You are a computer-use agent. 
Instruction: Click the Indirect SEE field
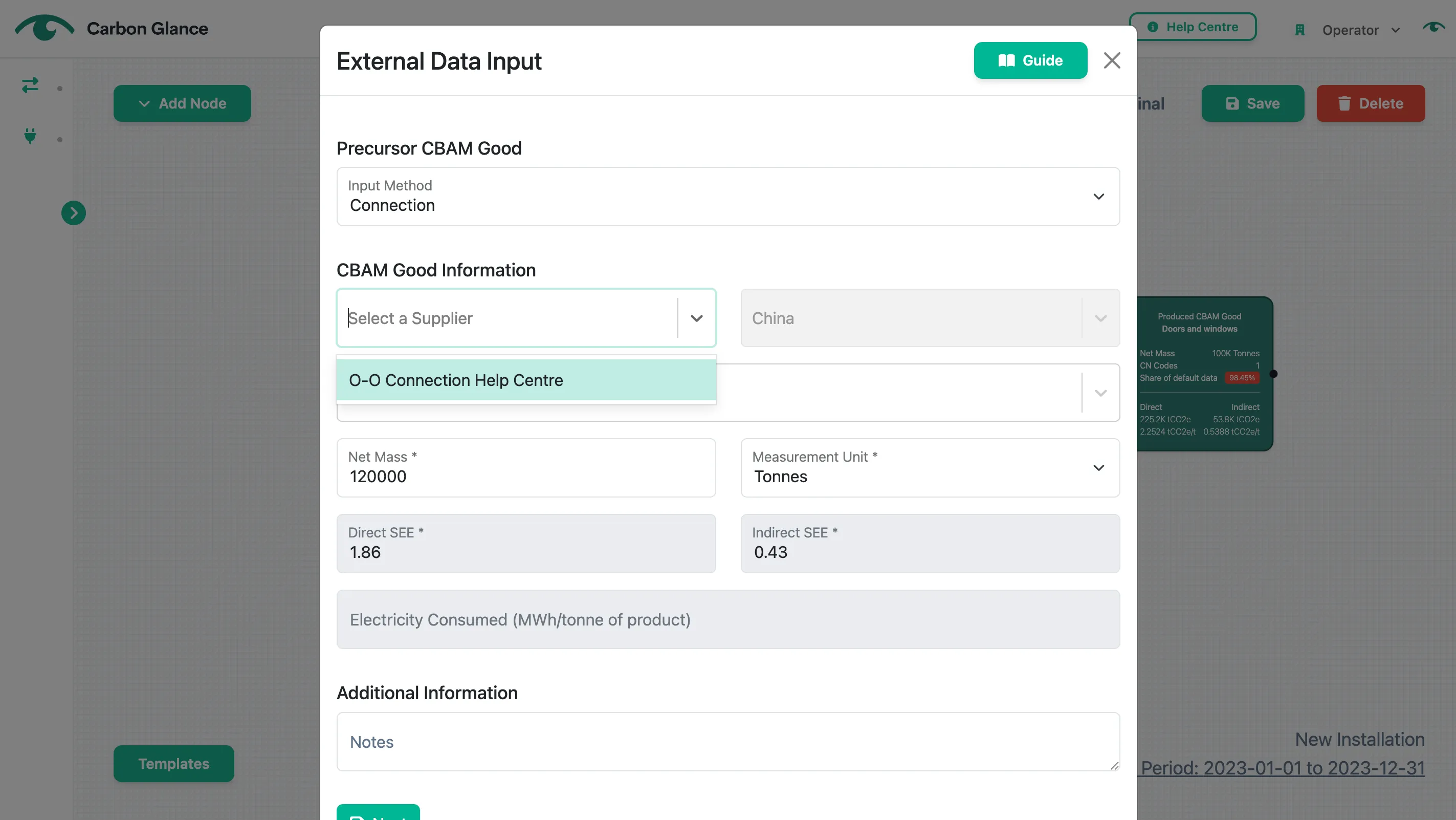coord(930,544)
